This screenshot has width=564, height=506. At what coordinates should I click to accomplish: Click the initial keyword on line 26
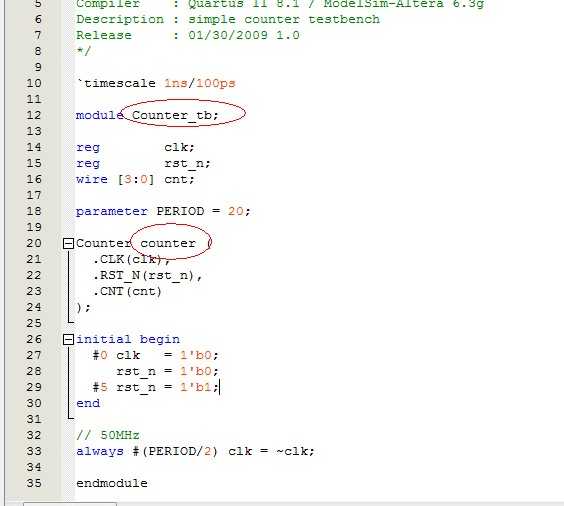pyautogui.click(x=104, y=339)
